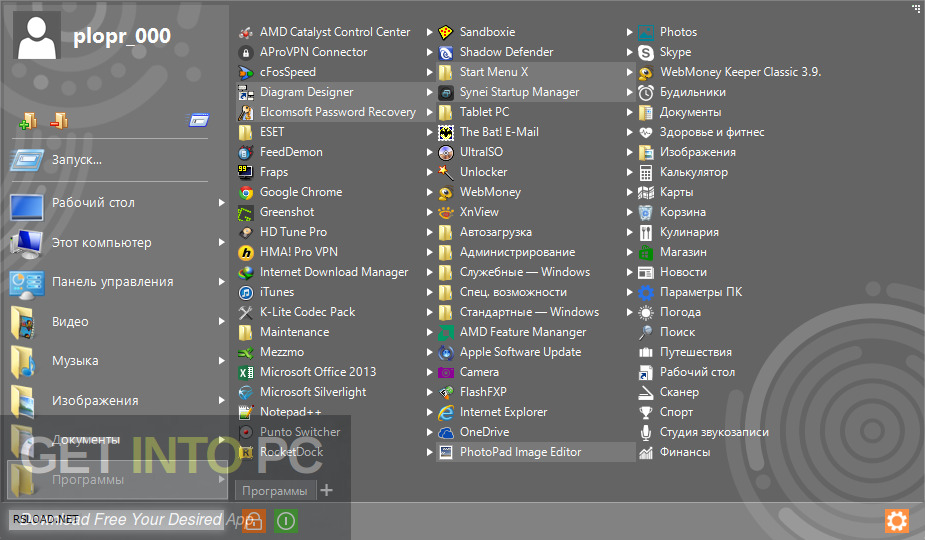
Task: Click the add folder plus icon
Action: coord(28,120)
